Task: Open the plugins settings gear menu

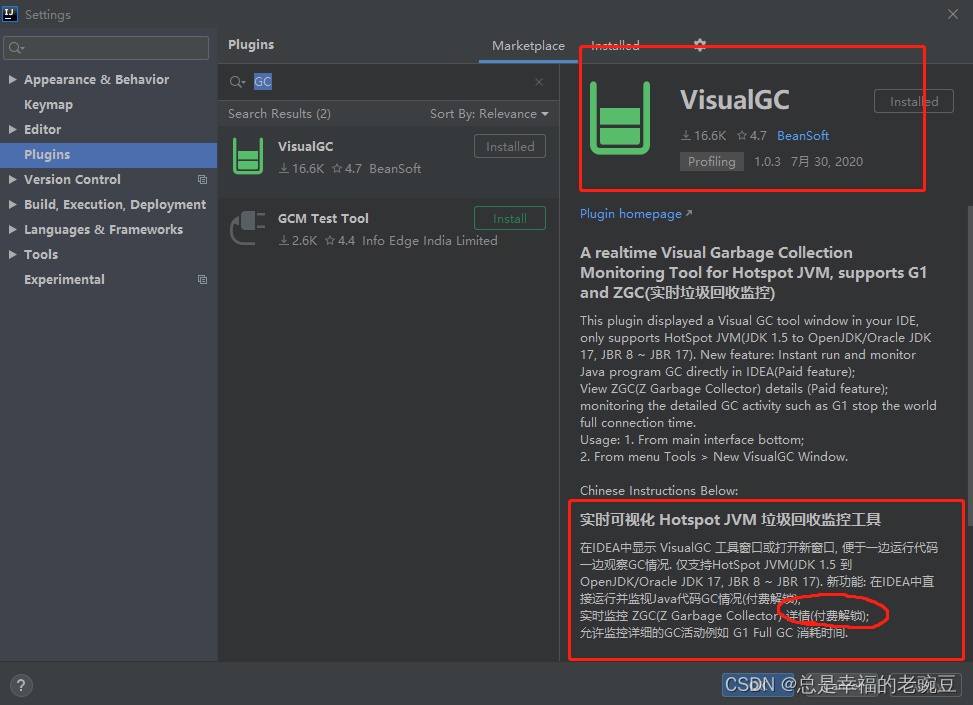Action: [x=699, y=45]
